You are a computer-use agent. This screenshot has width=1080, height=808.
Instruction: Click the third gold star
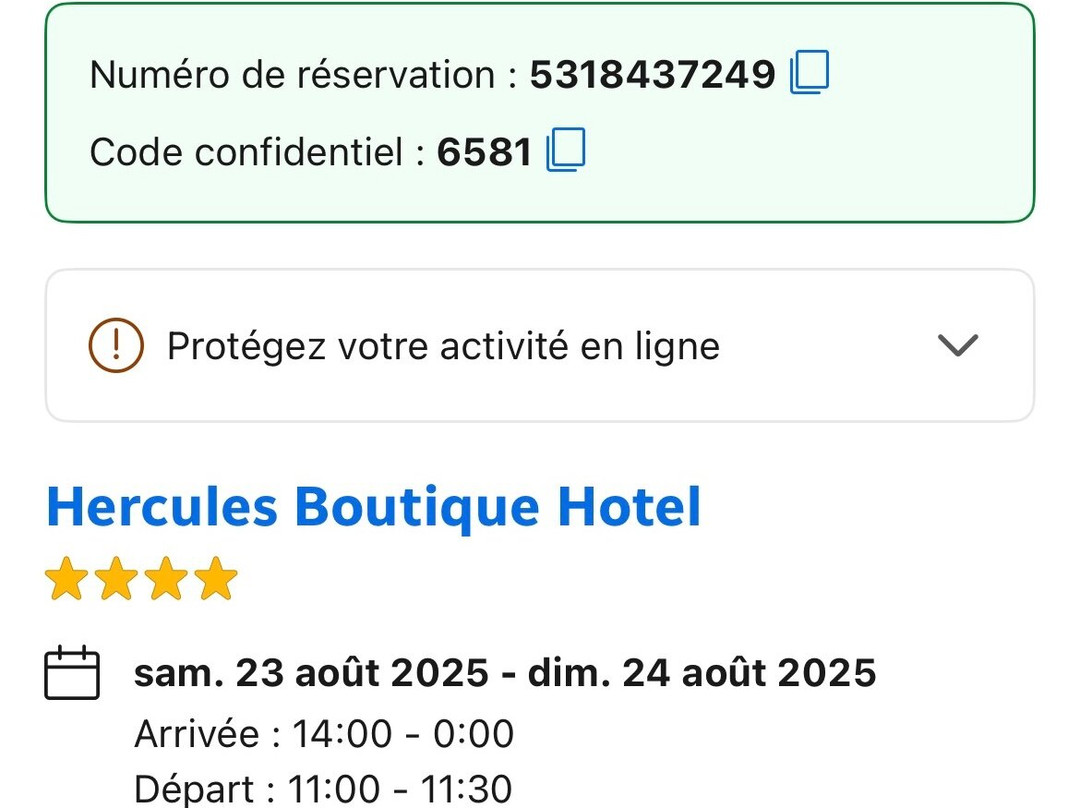pos(166,580)
